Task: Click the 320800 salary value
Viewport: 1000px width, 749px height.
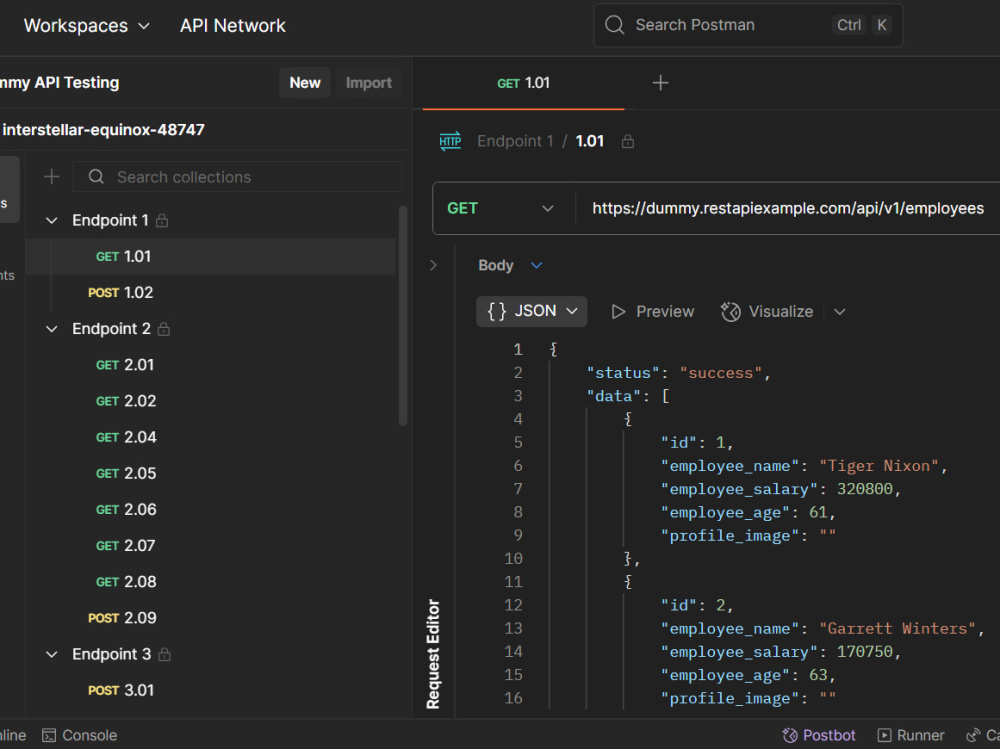Action: tap(865, 489)
